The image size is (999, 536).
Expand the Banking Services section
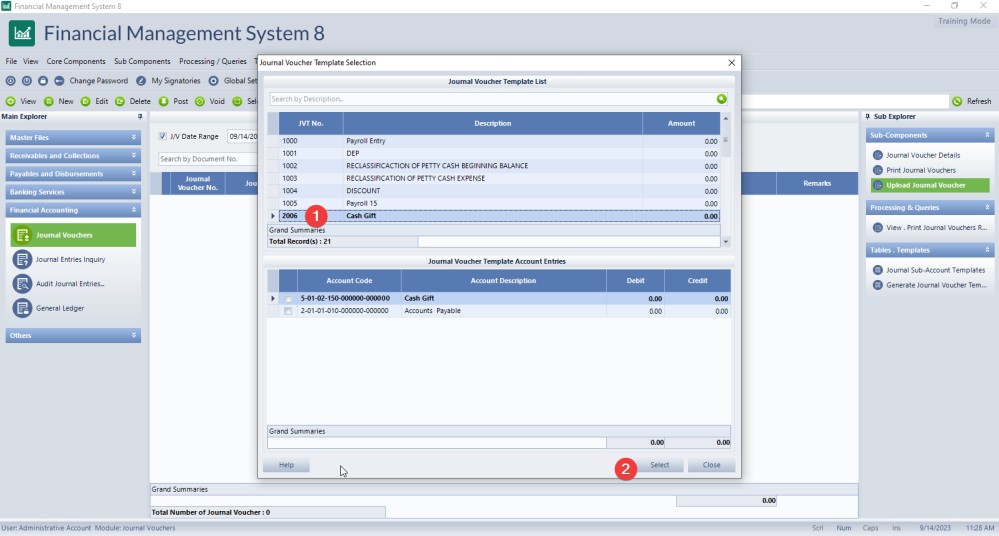click(x=134, y=192)
